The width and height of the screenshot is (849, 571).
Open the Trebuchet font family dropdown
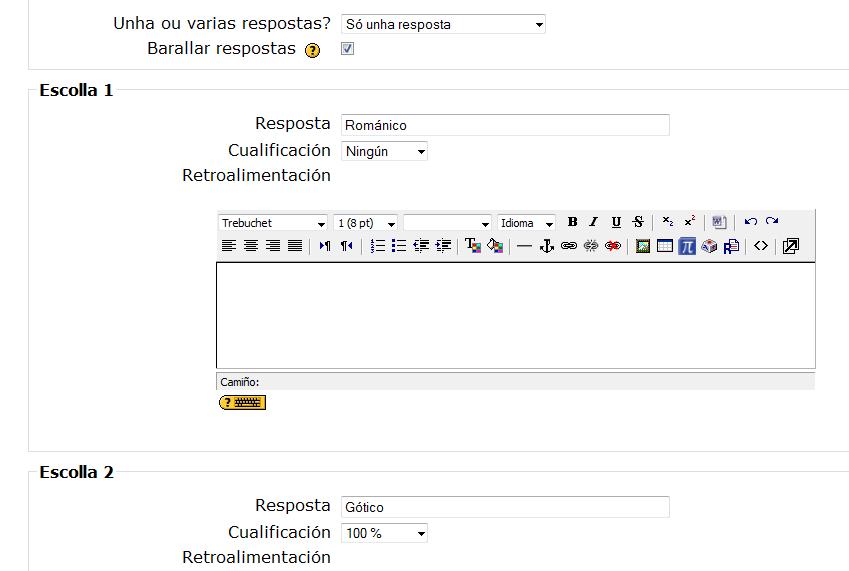tap(273, 223)
